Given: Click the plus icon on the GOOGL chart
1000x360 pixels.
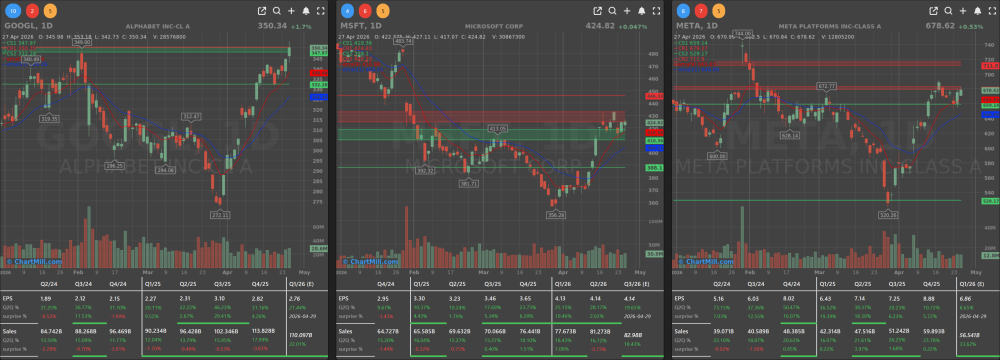Looking at the screenshot, I should pos(291,11).
